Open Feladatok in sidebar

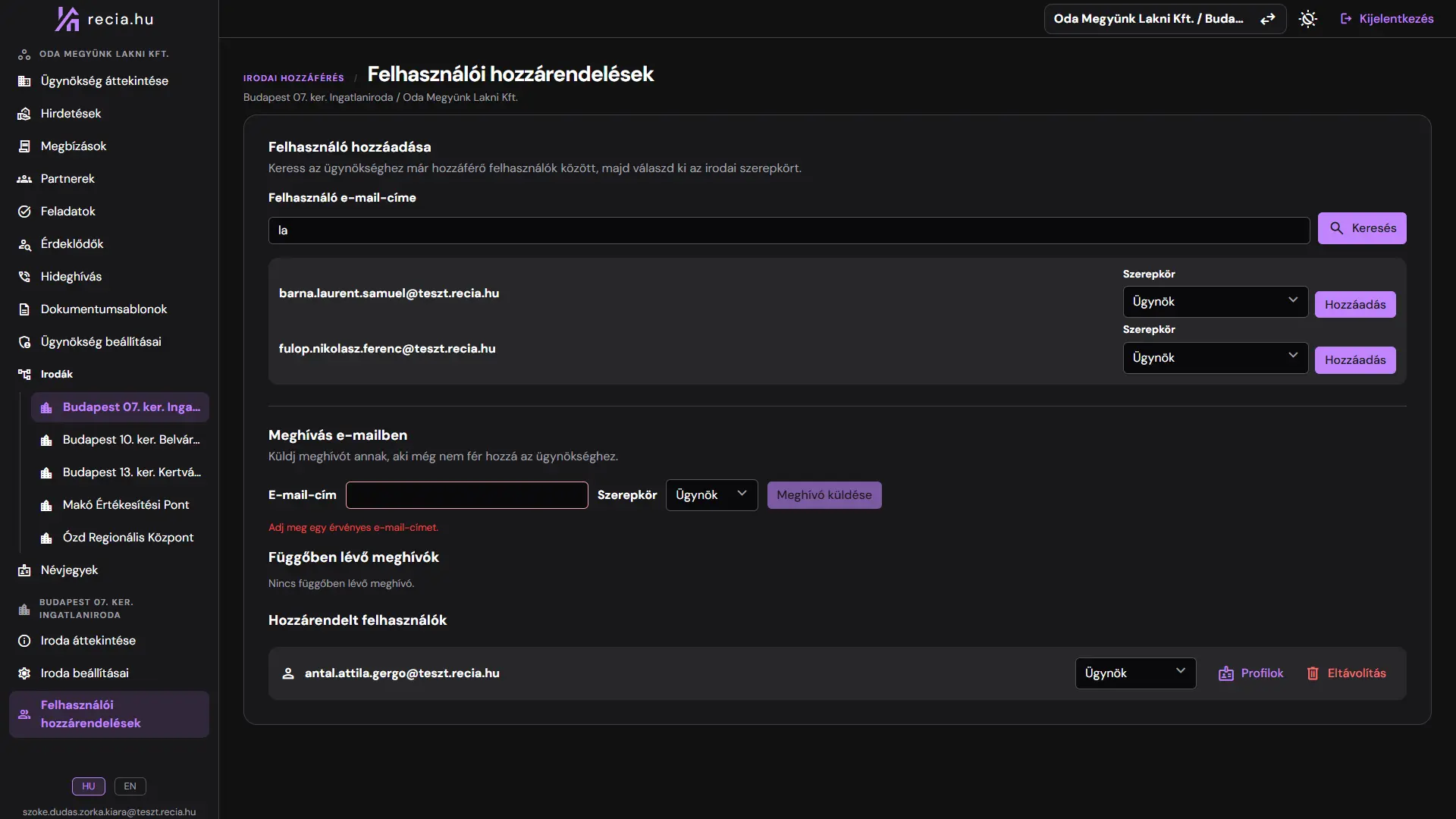coord(109,212)
